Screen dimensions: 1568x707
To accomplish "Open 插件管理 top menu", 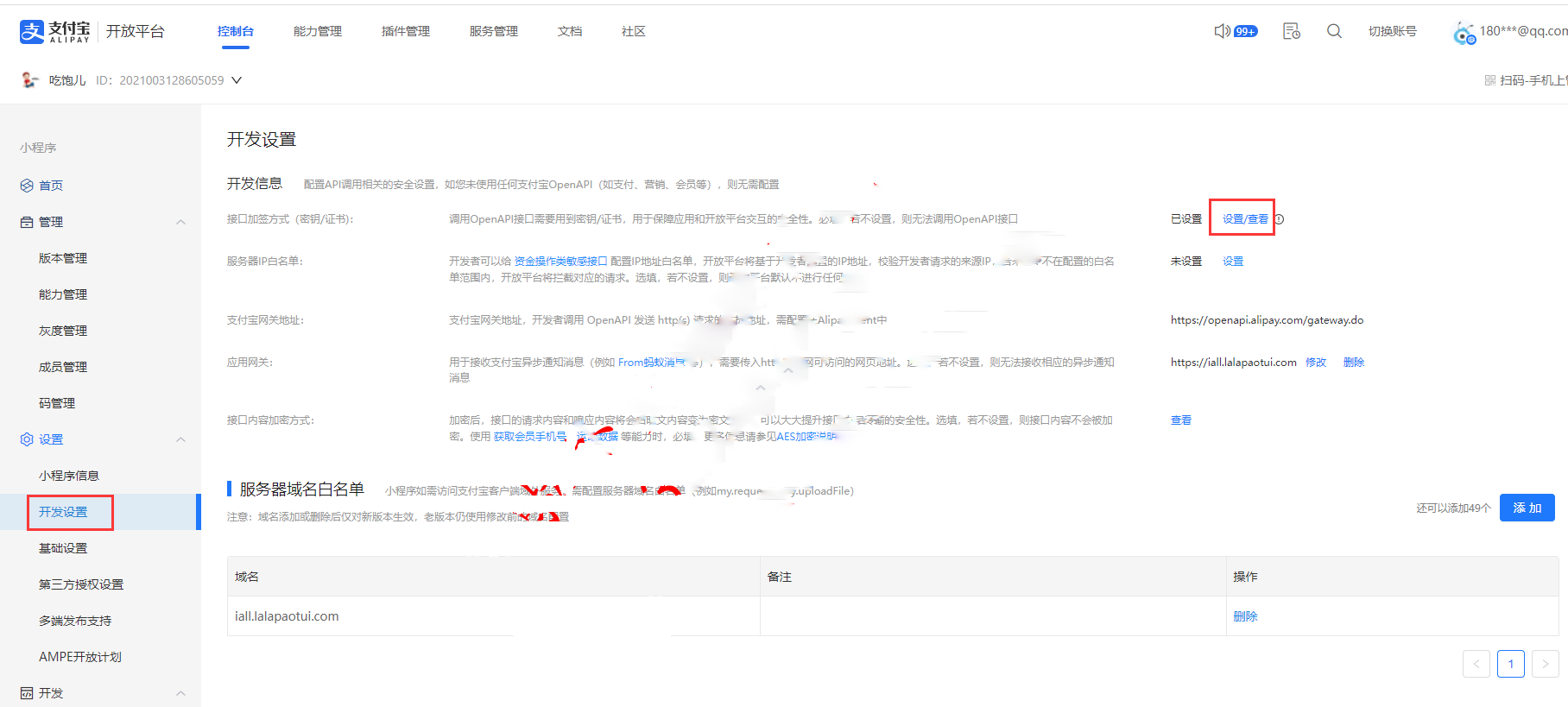I will [406, 31].
